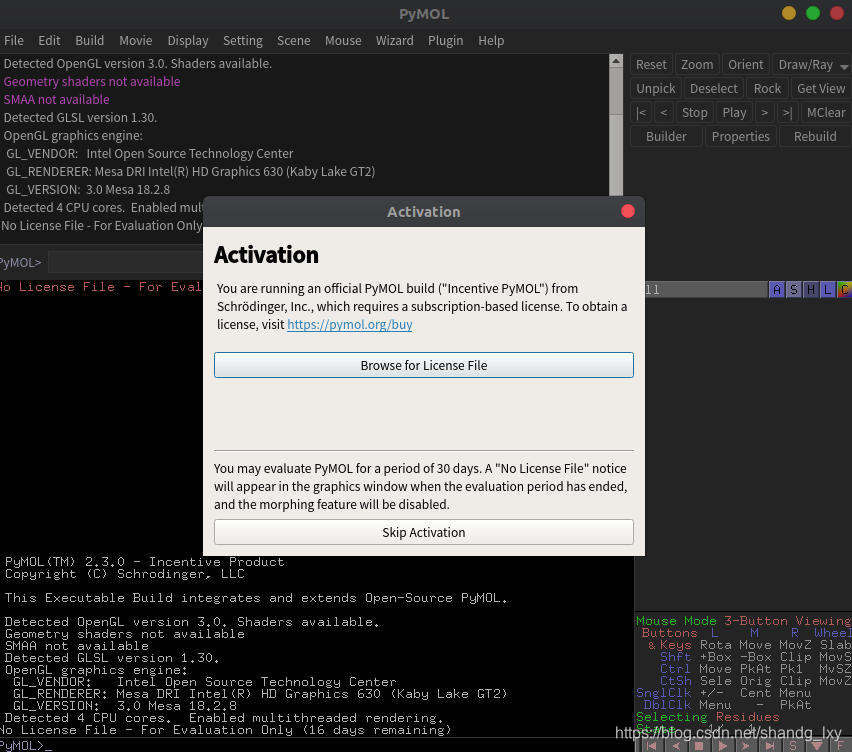Viewport: 852px width, 752px height.
Task: Click the S show button for 'all'
Action: [x=794, y=290]
